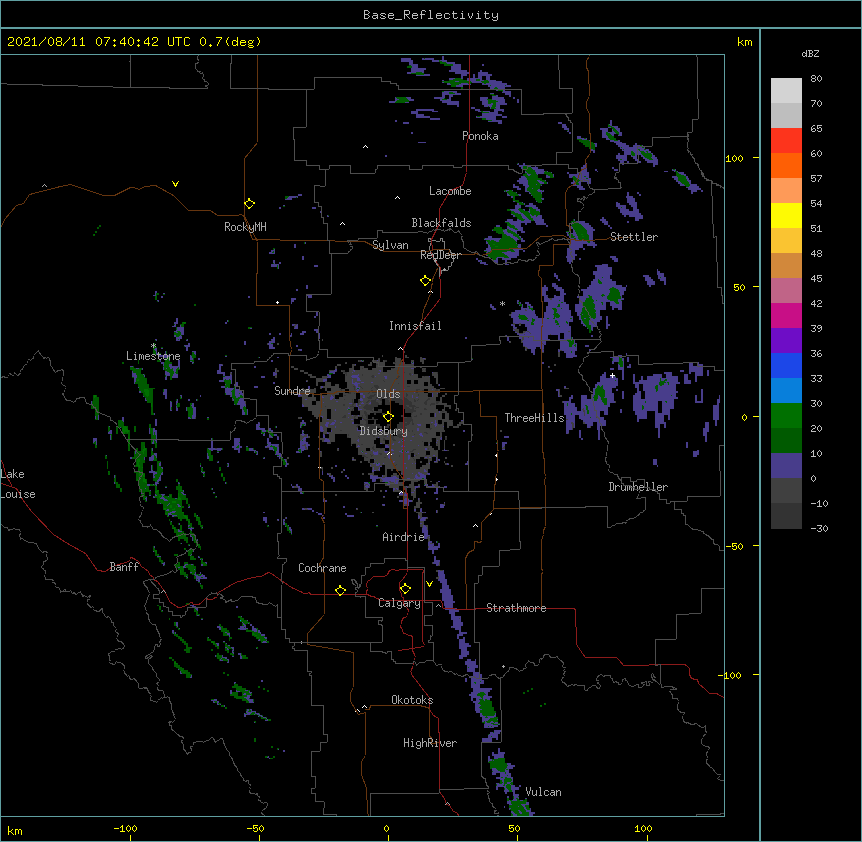Click the HighRiver label
This screenshot has width=862, height=842.
(x=430, y=743)
